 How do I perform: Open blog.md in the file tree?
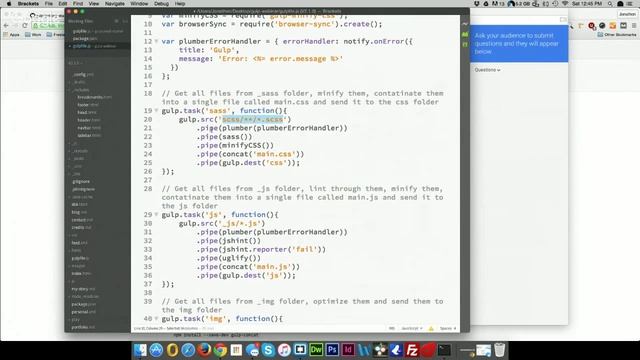[79, 212]
